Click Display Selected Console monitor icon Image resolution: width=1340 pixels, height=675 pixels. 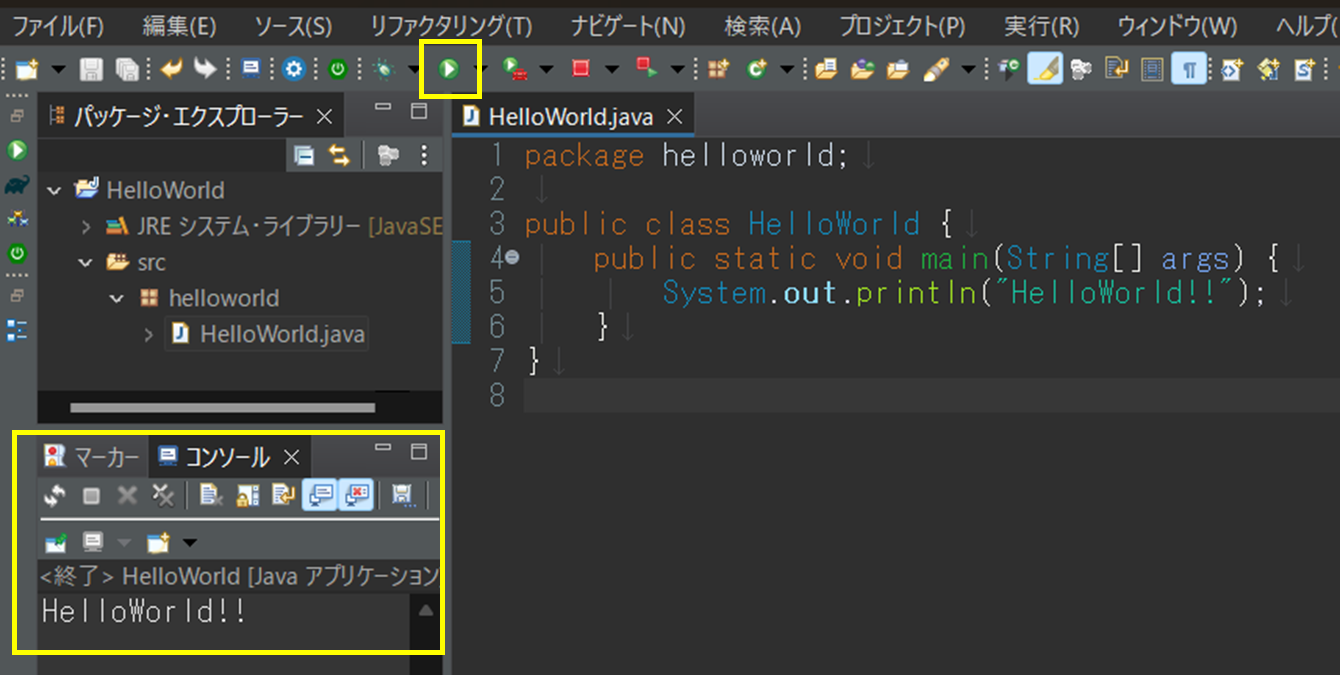(93, 542)
